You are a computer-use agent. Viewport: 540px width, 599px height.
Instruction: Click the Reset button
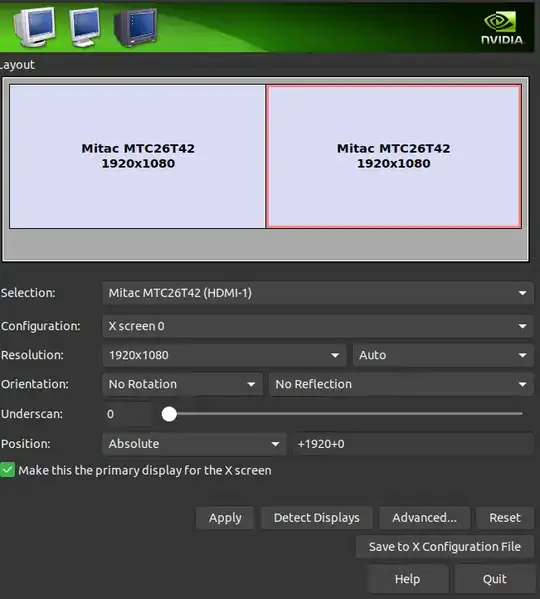tap(505, 518)
